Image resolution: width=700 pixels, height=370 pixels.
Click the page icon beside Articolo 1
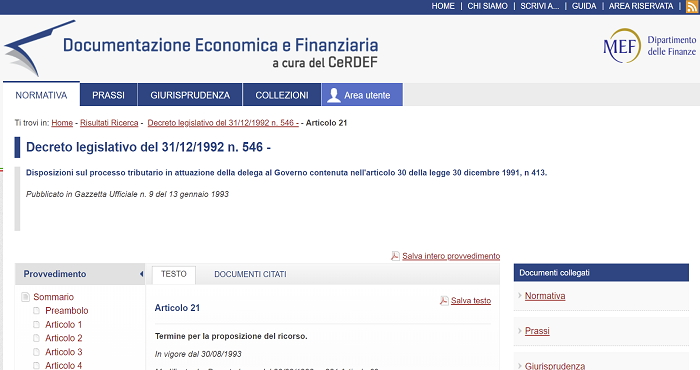coord(37,324)
